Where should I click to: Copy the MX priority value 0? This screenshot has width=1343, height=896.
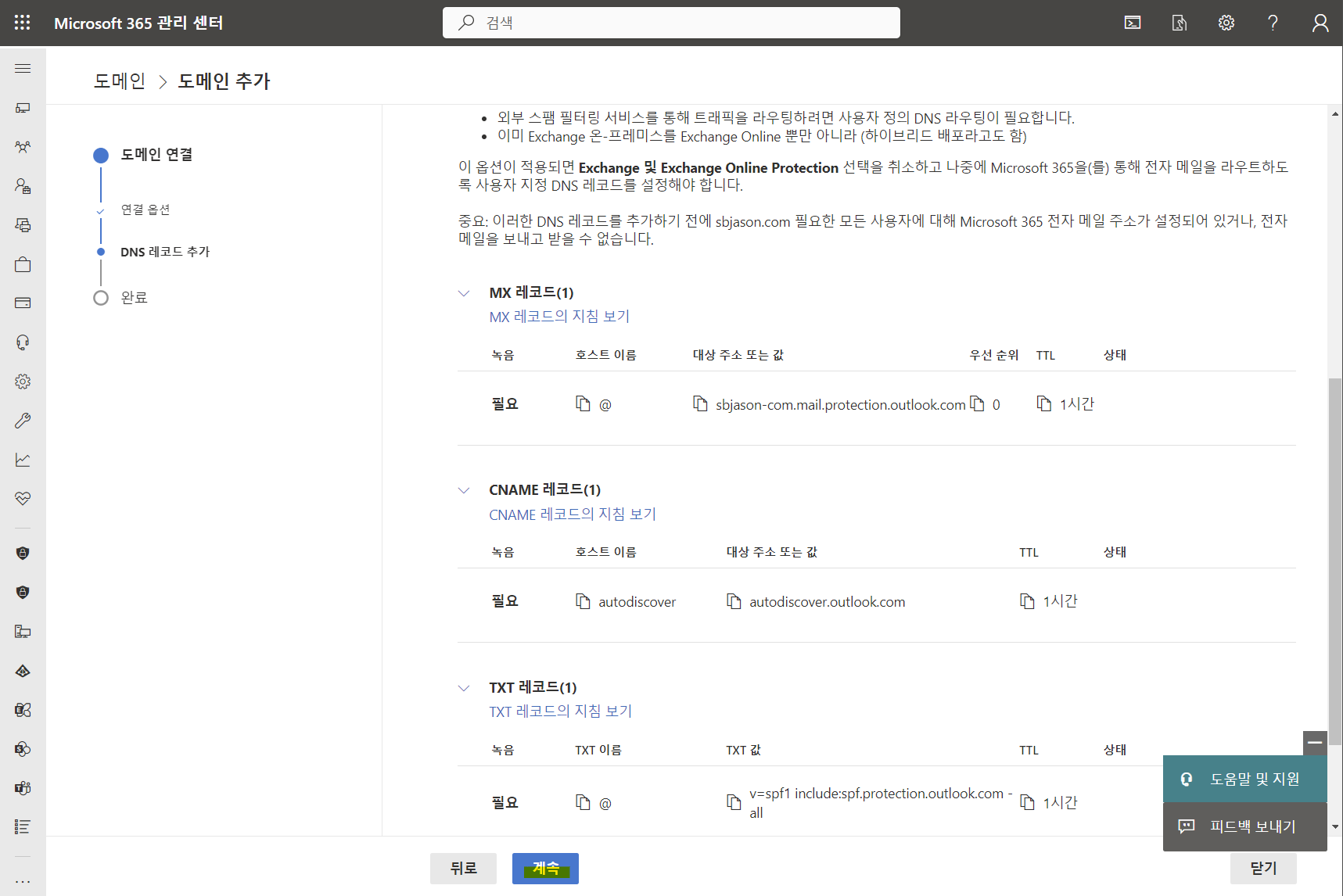point(977,403)
